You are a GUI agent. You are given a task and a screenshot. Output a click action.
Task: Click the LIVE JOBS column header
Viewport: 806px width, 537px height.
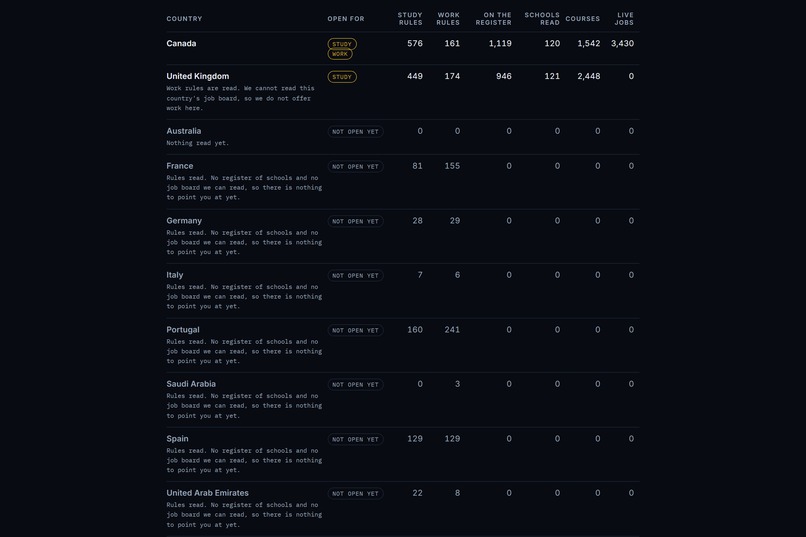click(624, 18)
